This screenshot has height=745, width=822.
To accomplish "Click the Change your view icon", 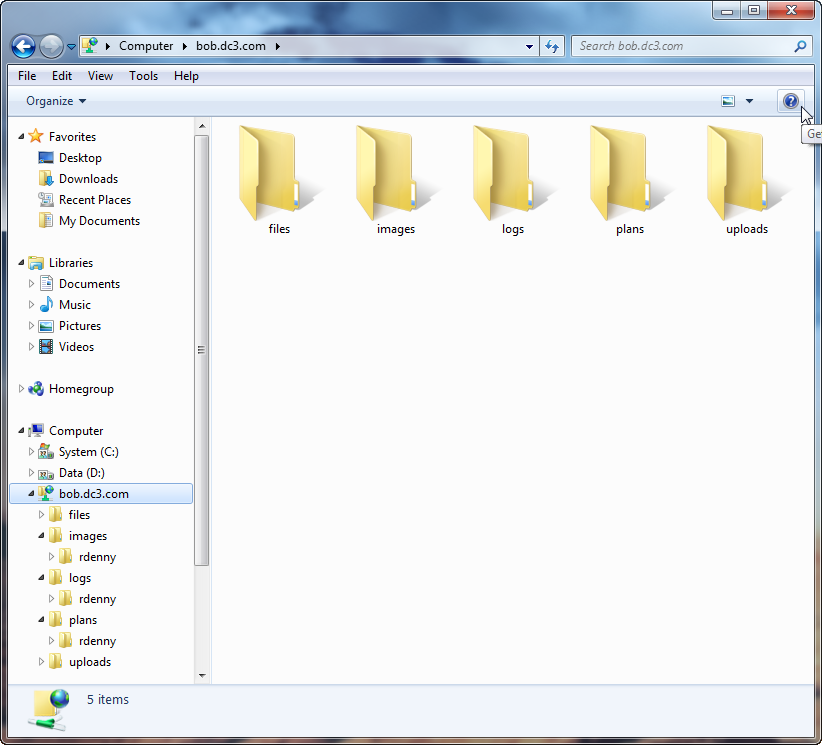I will (728, 101).
